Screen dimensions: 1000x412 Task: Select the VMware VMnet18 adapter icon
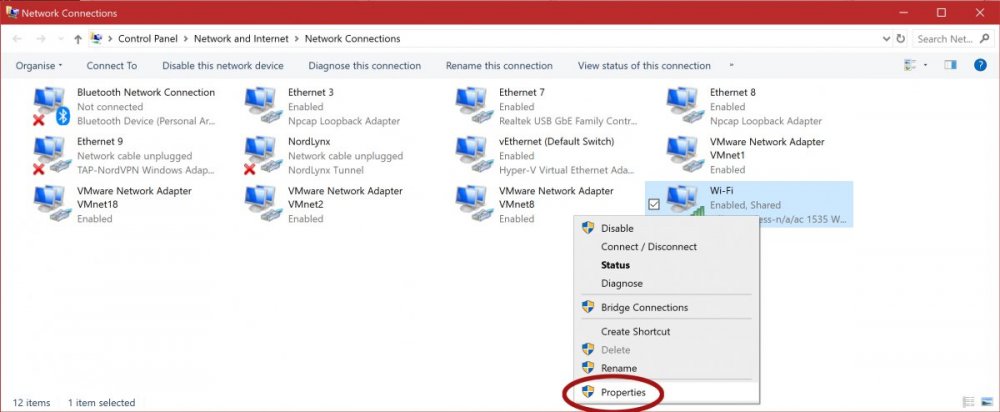[50, 204]
